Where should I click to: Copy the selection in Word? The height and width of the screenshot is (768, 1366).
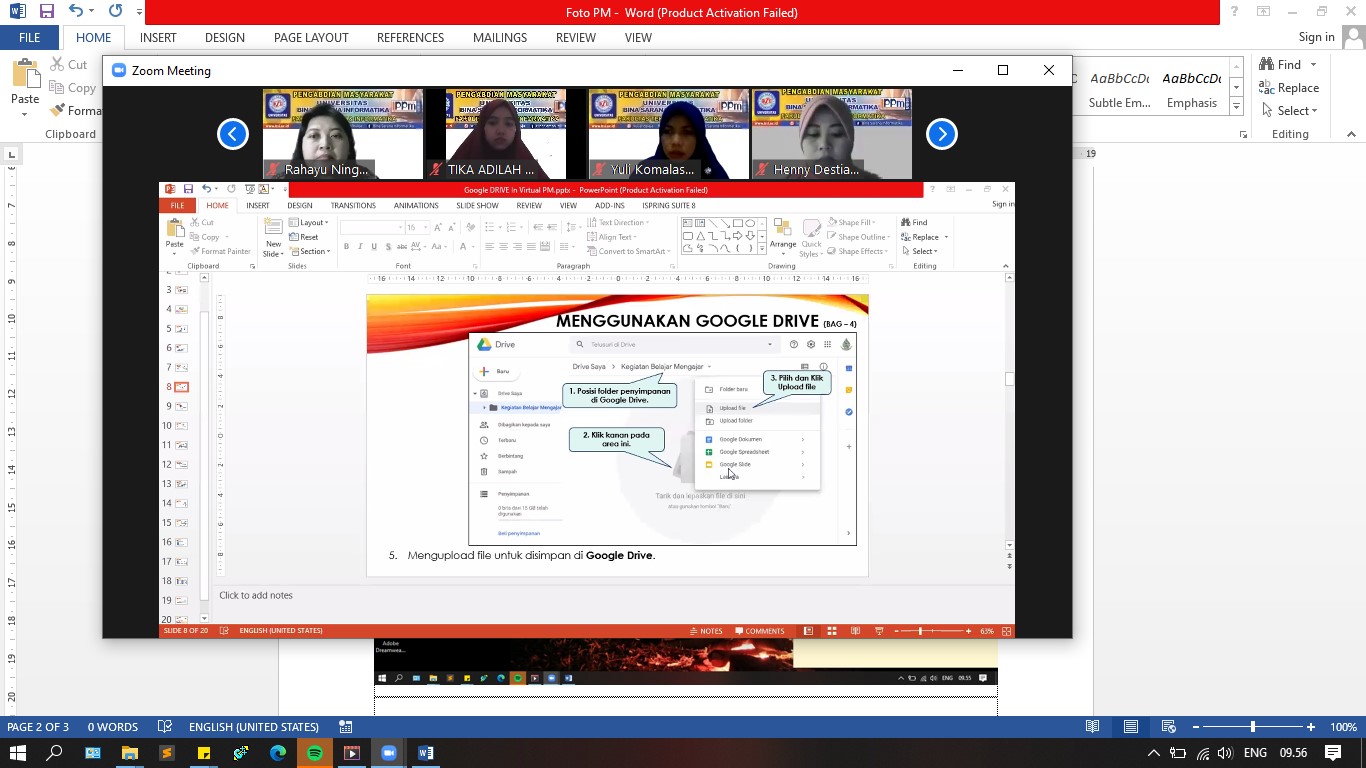73,87
